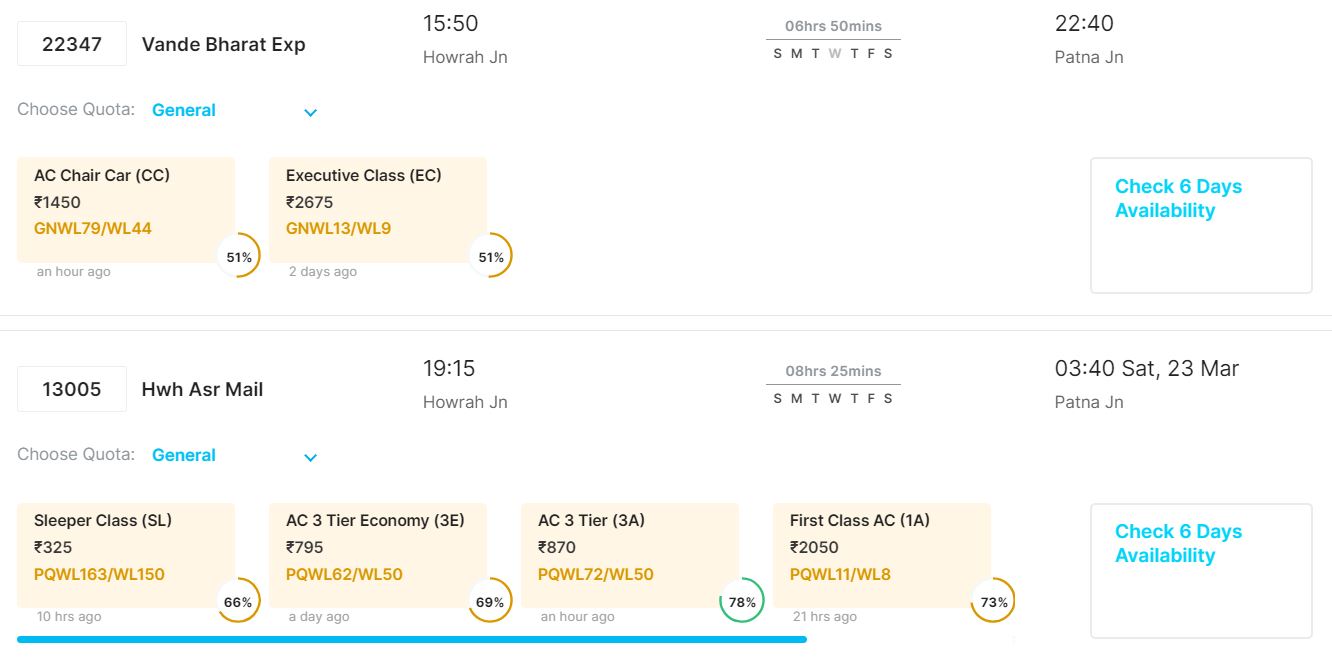Click the train number 13005 box
Viewport: 1332px width, 659px height.
(72, 389)
